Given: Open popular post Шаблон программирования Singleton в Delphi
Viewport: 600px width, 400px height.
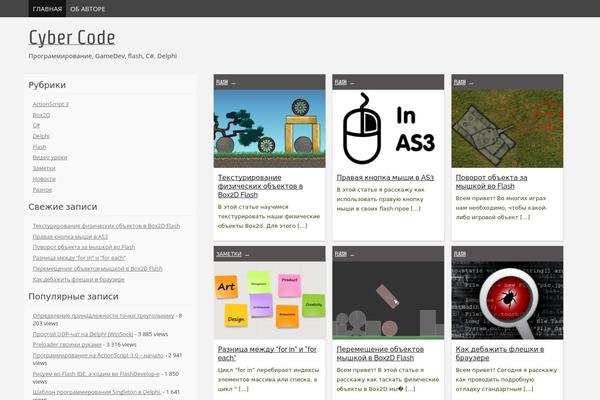Looking at the screenshot, I should [96, 392].
